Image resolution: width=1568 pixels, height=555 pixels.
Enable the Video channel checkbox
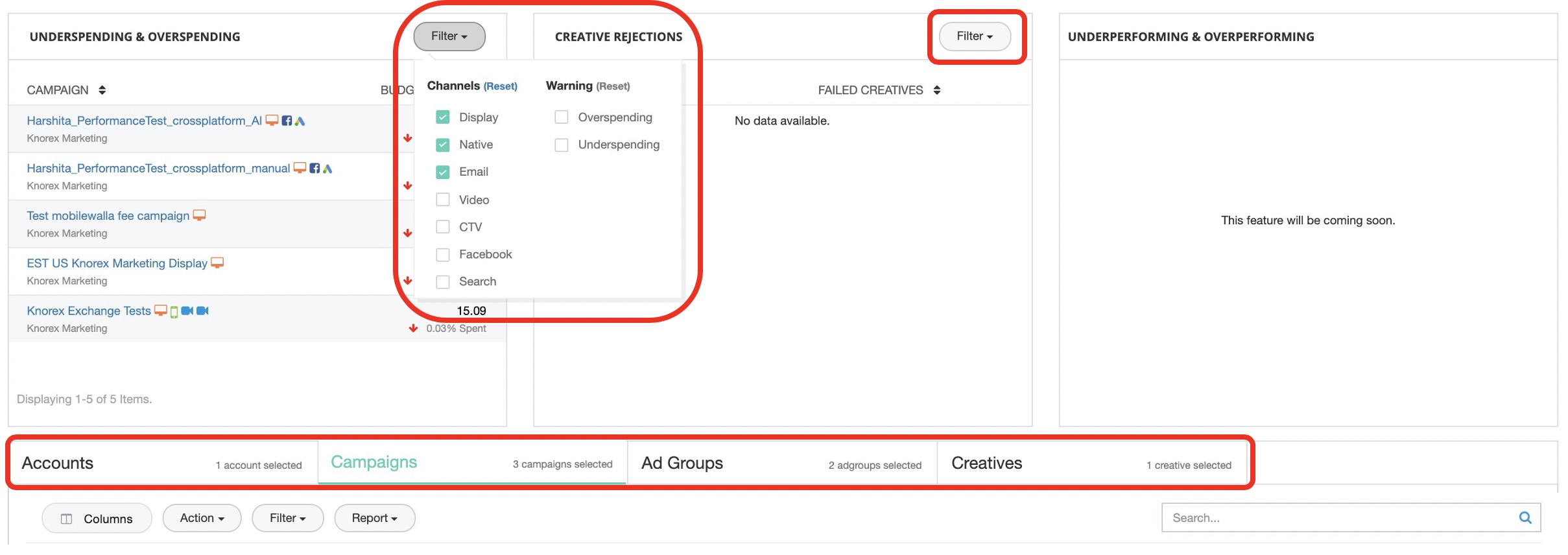click(443, 200)
